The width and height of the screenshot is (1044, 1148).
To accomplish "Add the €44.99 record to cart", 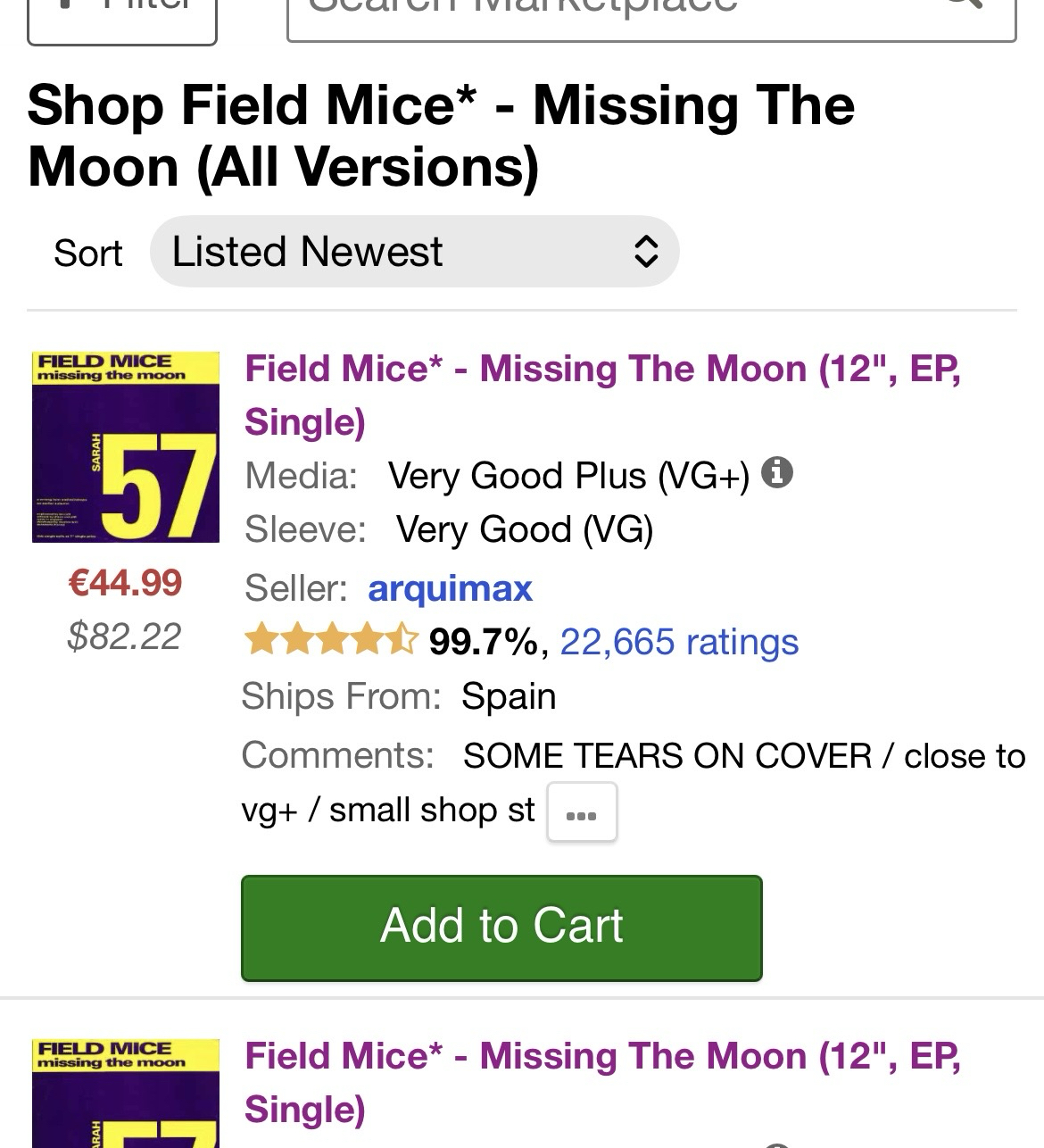I will (501, 928).
